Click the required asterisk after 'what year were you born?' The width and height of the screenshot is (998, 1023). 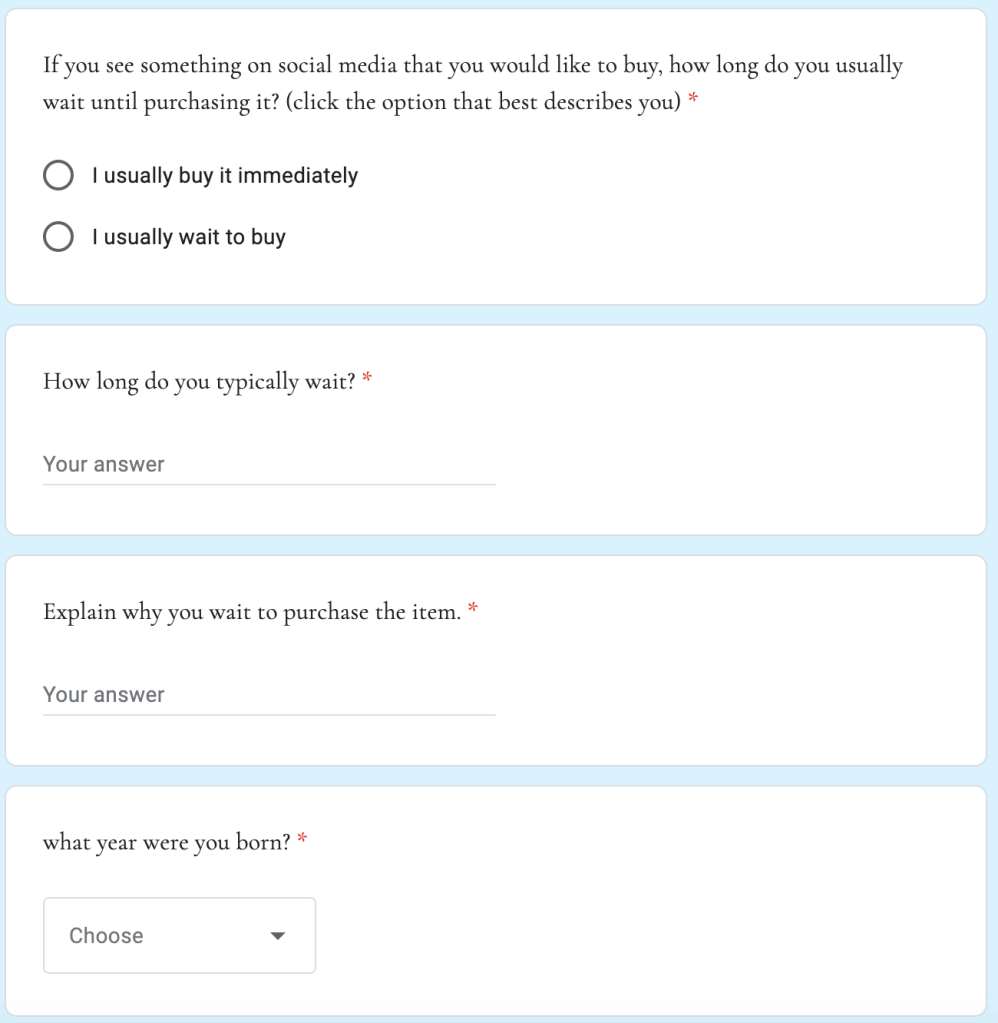tap(302, 842)
